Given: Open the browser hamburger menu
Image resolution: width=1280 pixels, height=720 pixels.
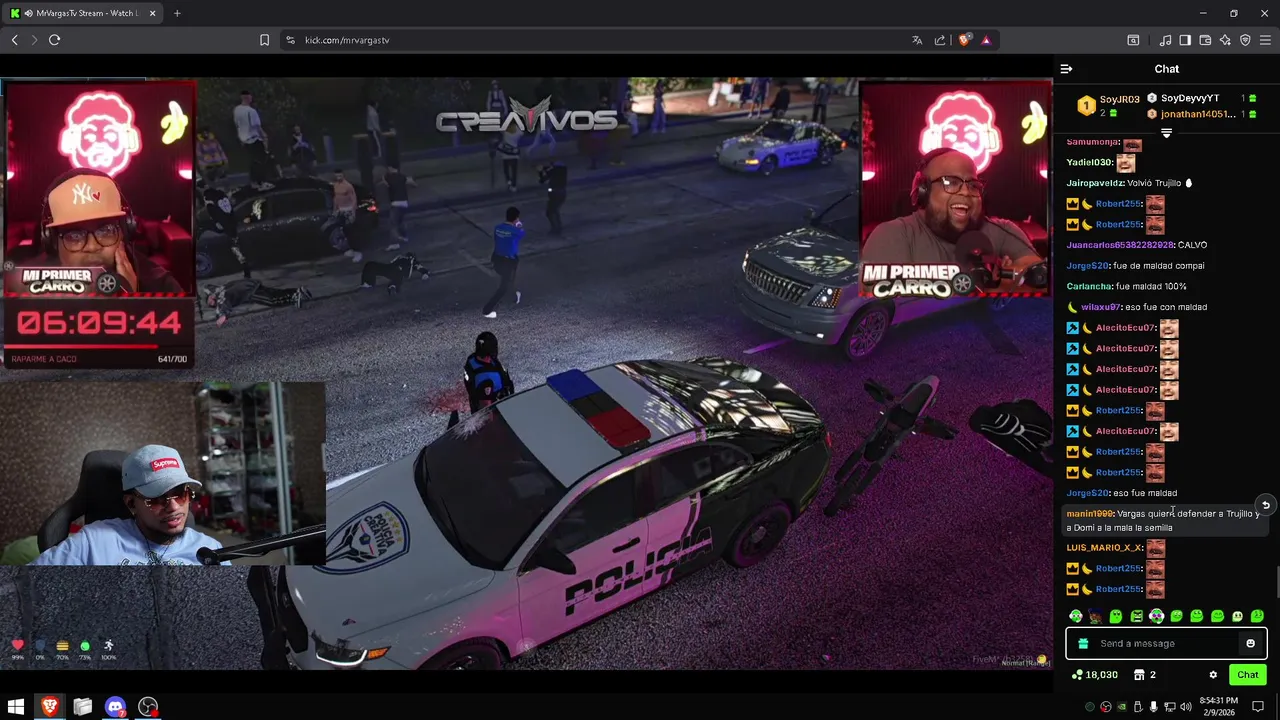Looking at the screenshot, I should coord(1265,40).
